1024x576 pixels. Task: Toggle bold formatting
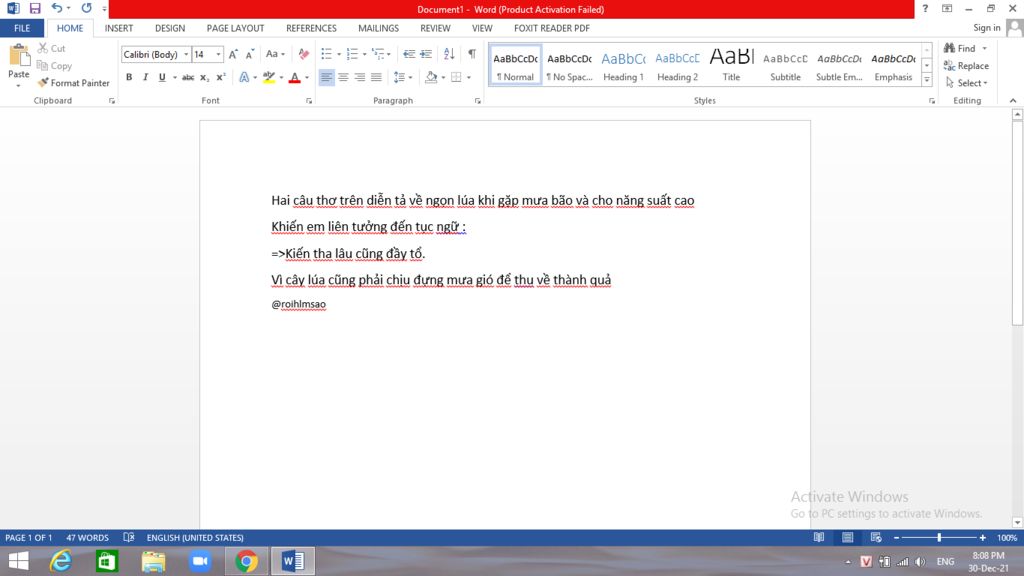(x=129, y=77)
